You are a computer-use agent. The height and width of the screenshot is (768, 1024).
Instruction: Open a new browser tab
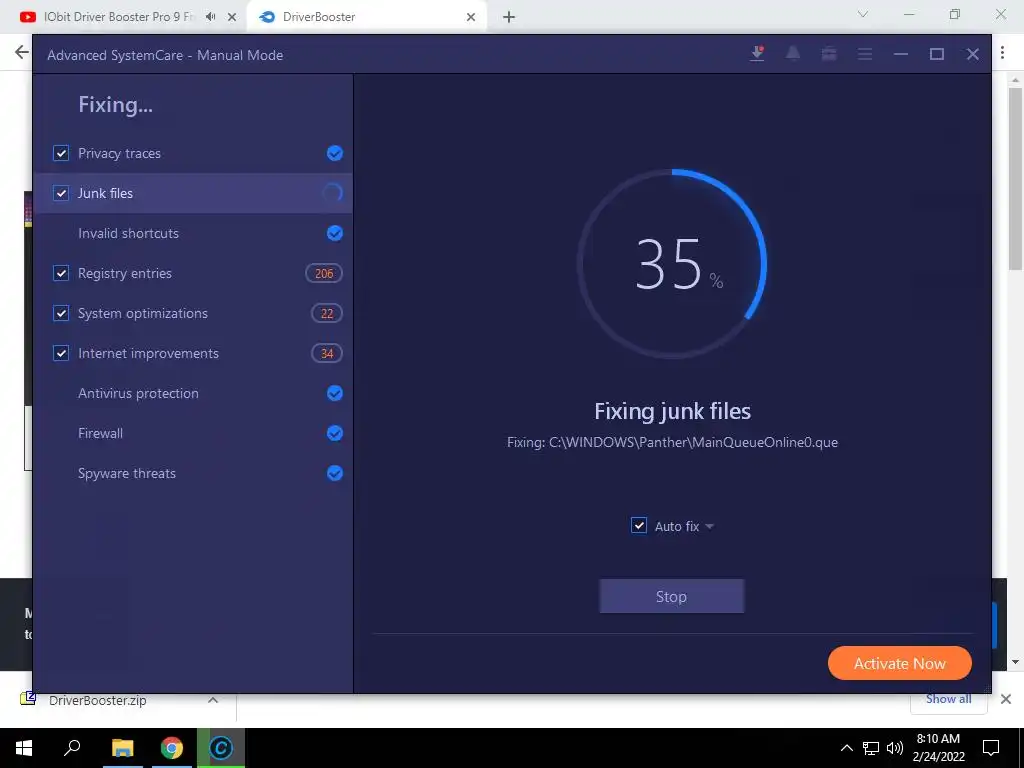pyautogui.click(x=509, y=17)
